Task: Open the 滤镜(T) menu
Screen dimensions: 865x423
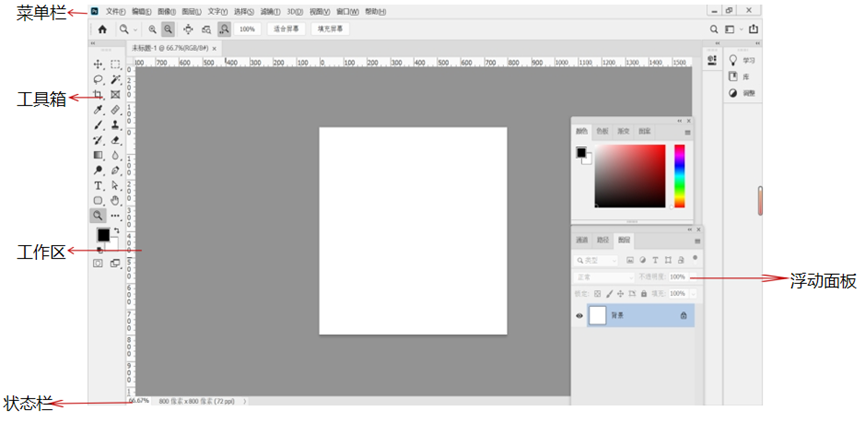Action: coord(270,11)
